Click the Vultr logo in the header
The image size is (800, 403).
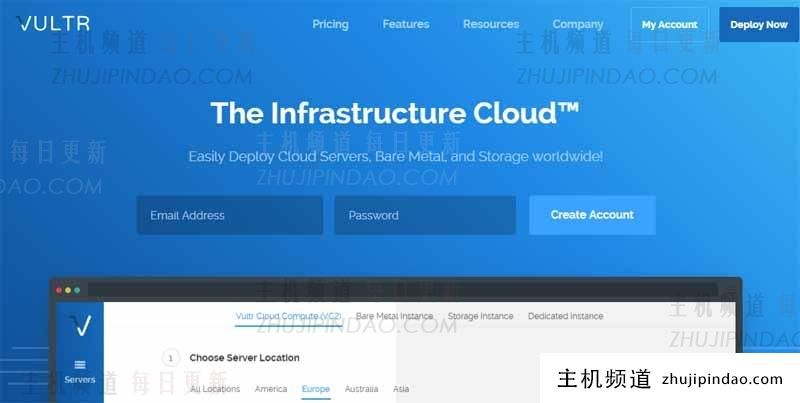point(53,23)
